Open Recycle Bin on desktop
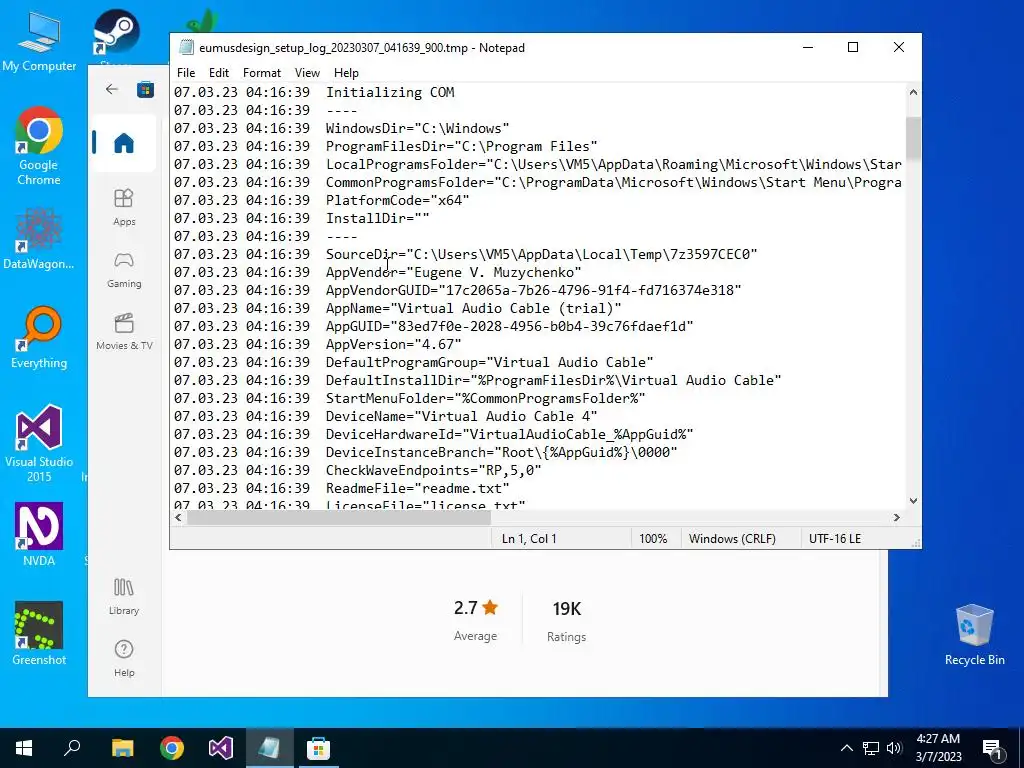The width and height of the screenshot is (1024, 768). click(x=974, y=635)
